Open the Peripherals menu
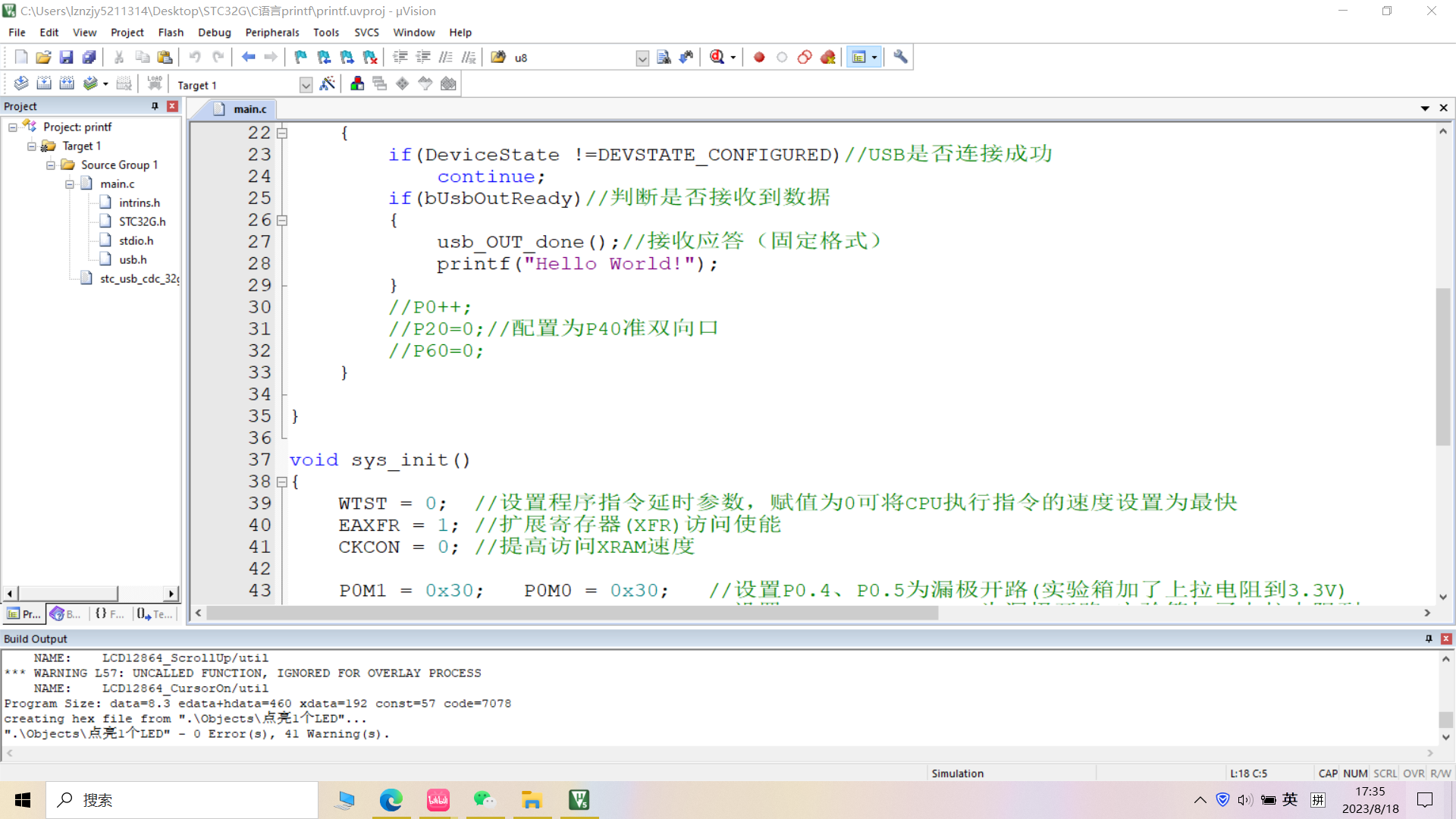The width and height of the screenshot is (1456, 819). (x=271, y=33)
